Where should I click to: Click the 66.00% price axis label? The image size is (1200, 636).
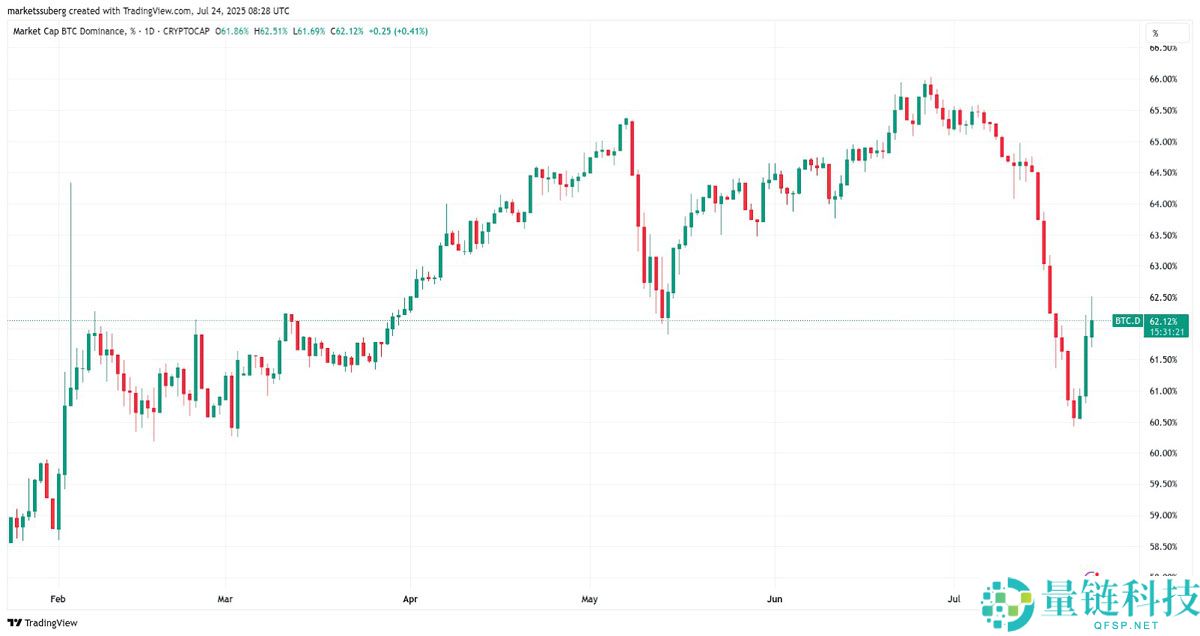click(1163, 79)
